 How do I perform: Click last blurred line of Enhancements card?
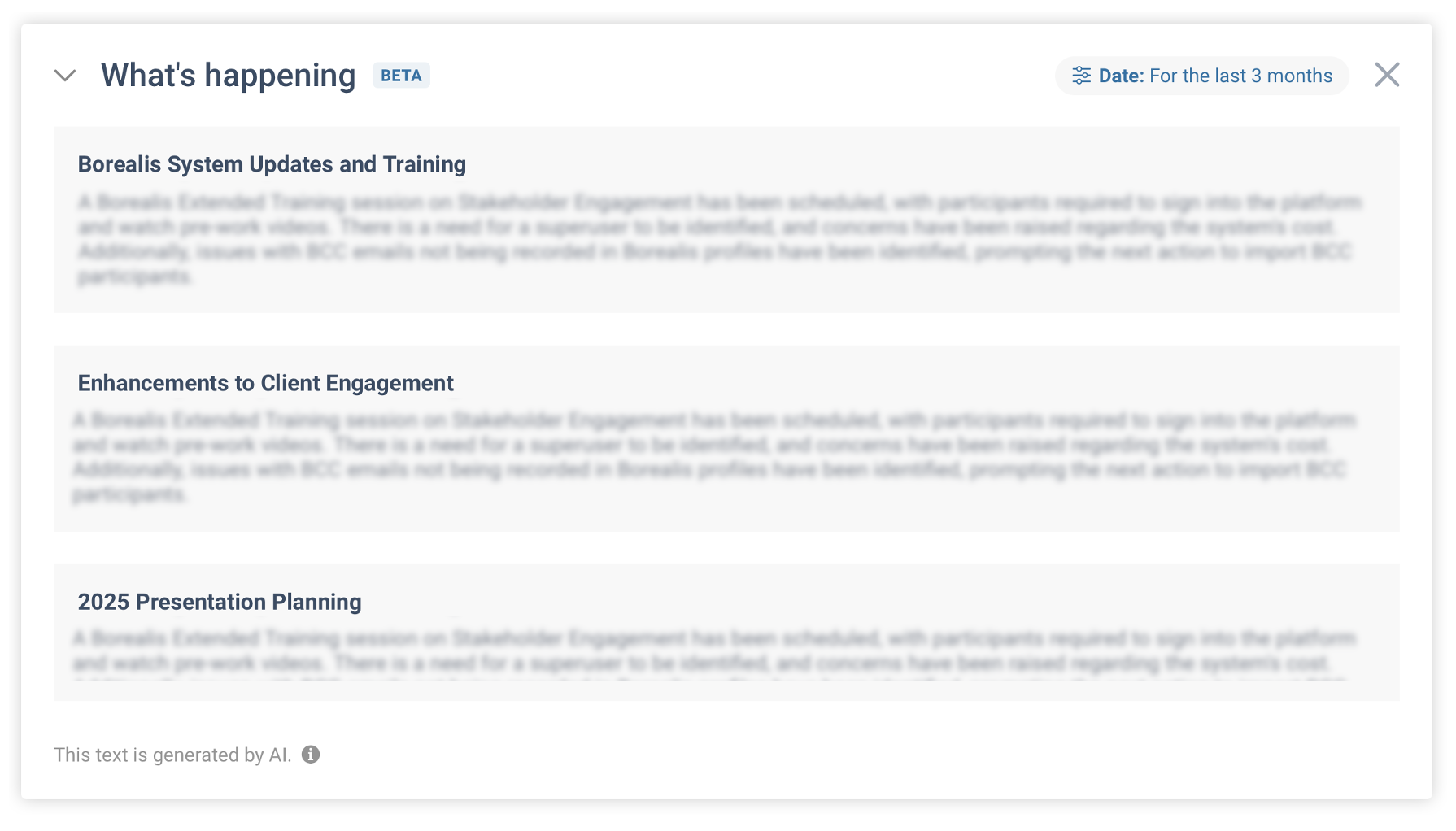coord(130,494)
